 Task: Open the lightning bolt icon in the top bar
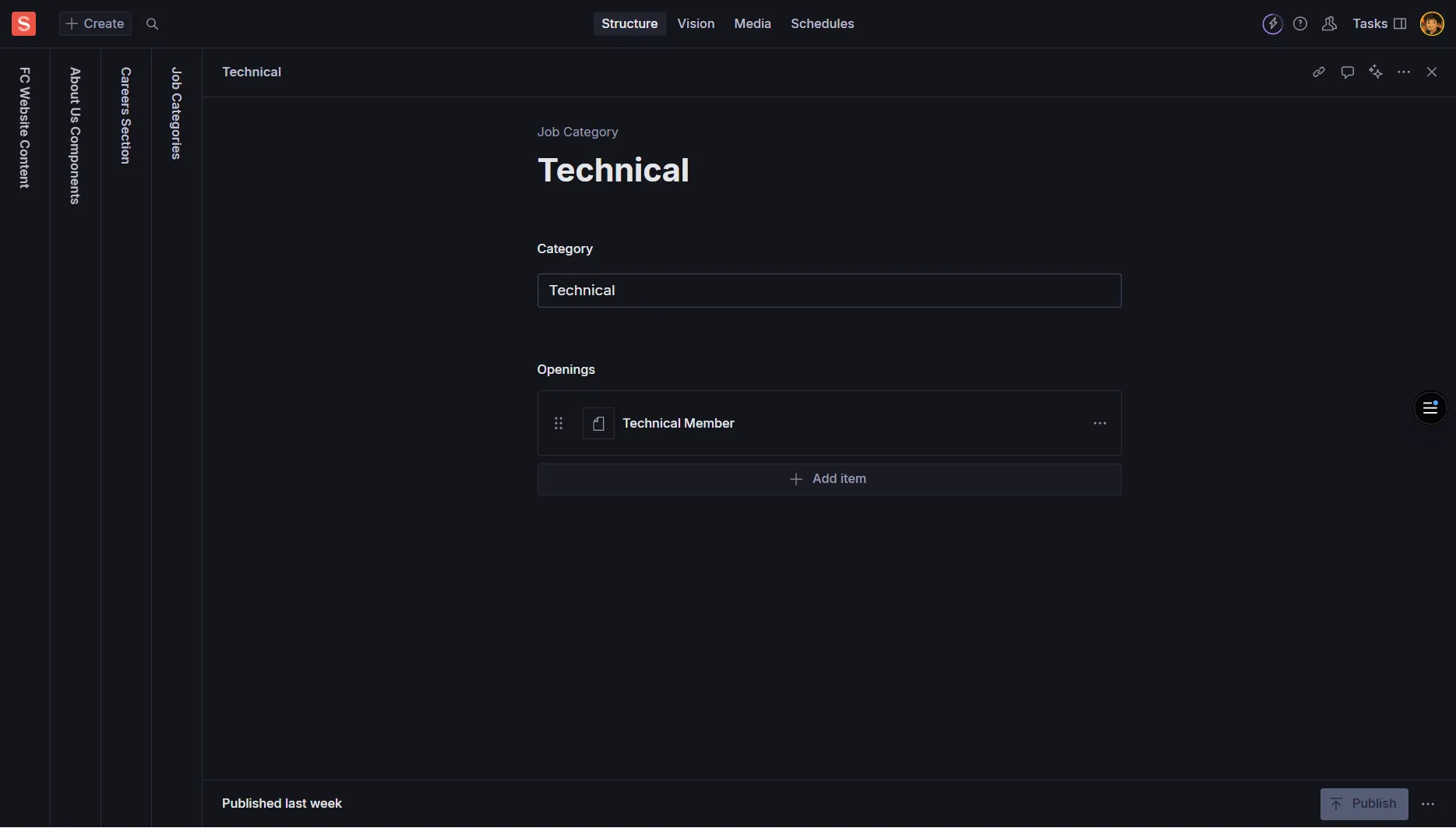pyautogui.click(x=1272, y=24)
